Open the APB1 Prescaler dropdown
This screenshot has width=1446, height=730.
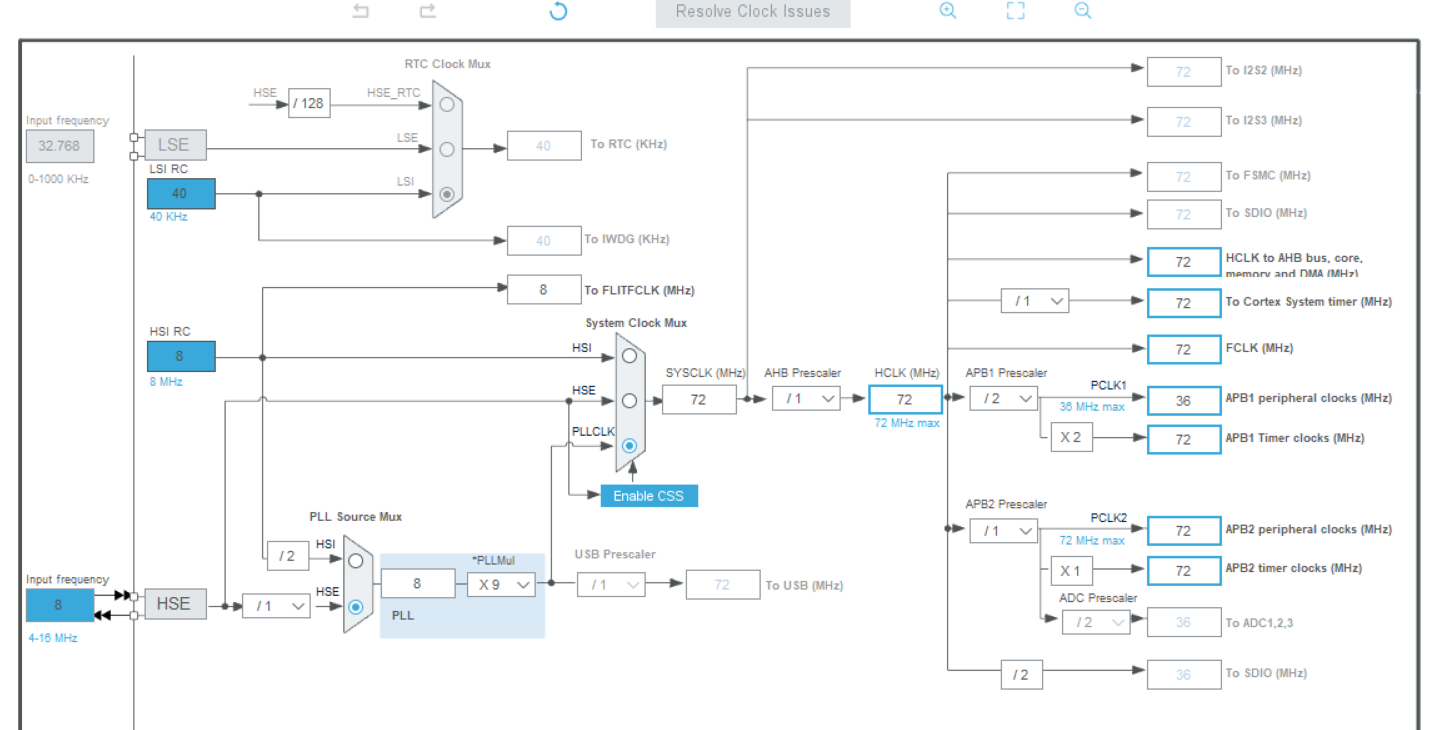tap(1003, 399)
